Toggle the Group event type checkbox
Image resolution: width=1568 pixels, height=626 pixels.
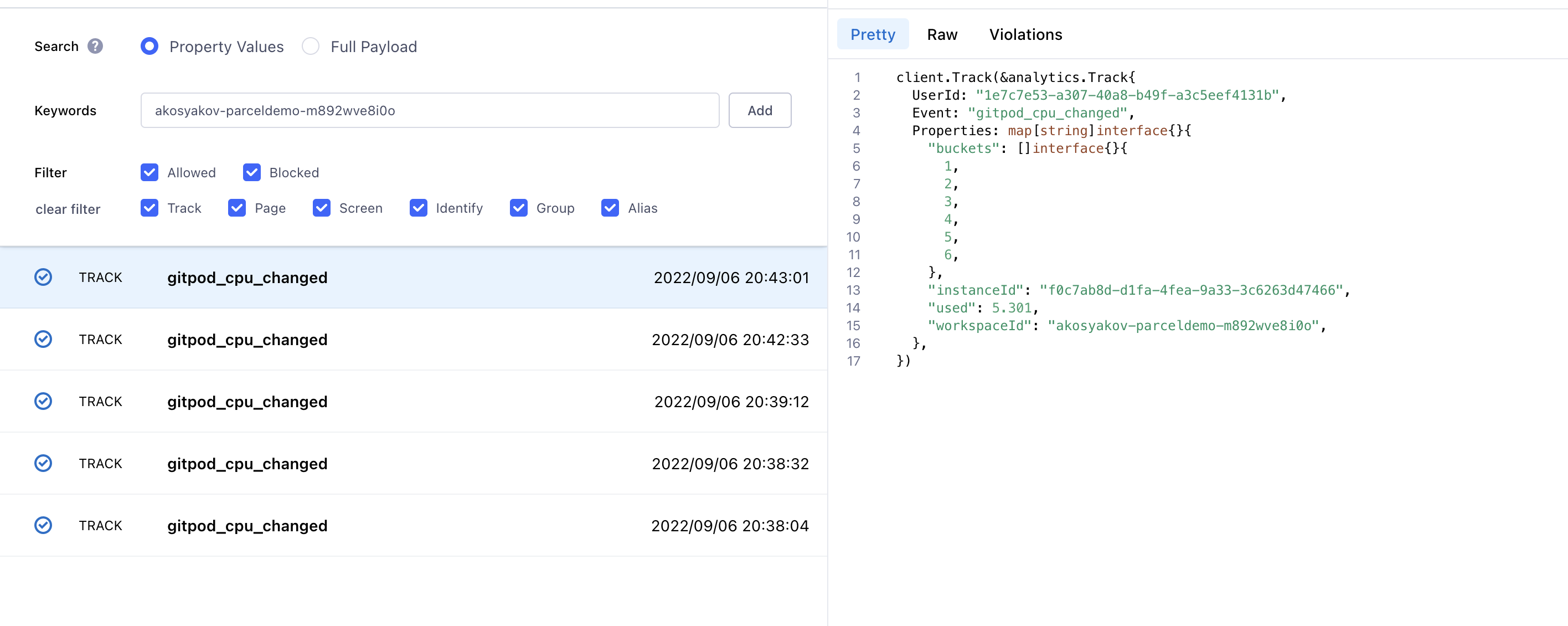click(519, 208)
